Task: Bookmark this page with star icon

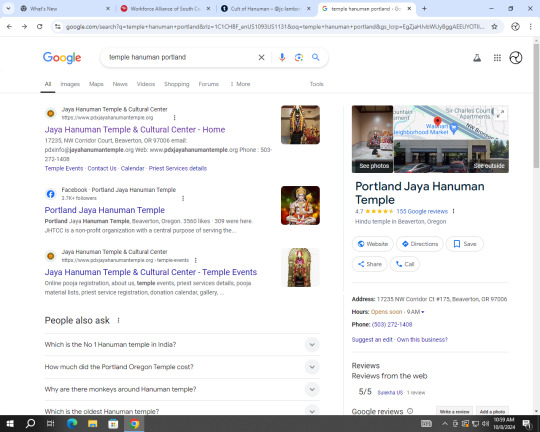Action: coord(494,27)
